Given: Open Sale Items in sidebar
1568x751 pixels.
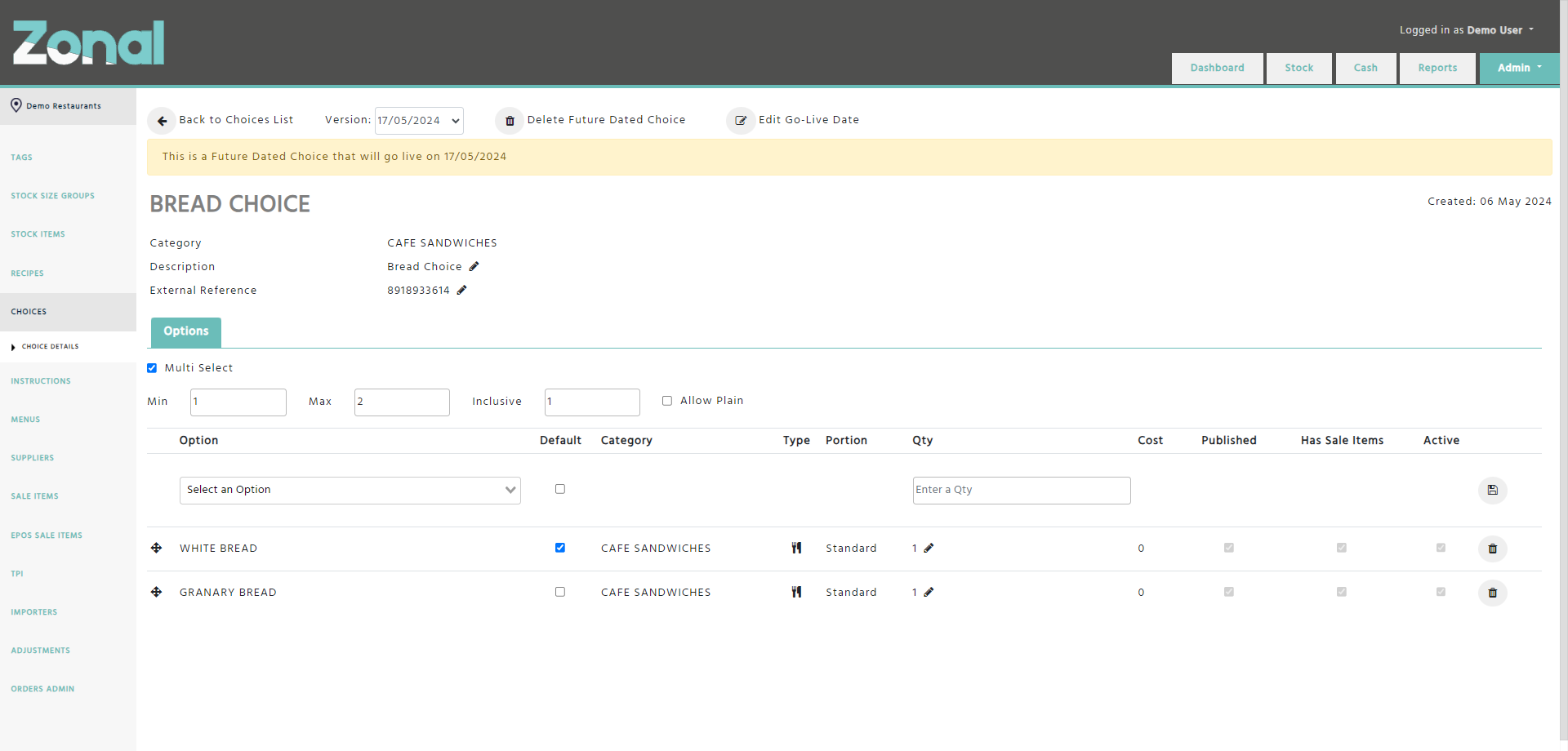Looking at the screenshot, I should coord(34,496).
